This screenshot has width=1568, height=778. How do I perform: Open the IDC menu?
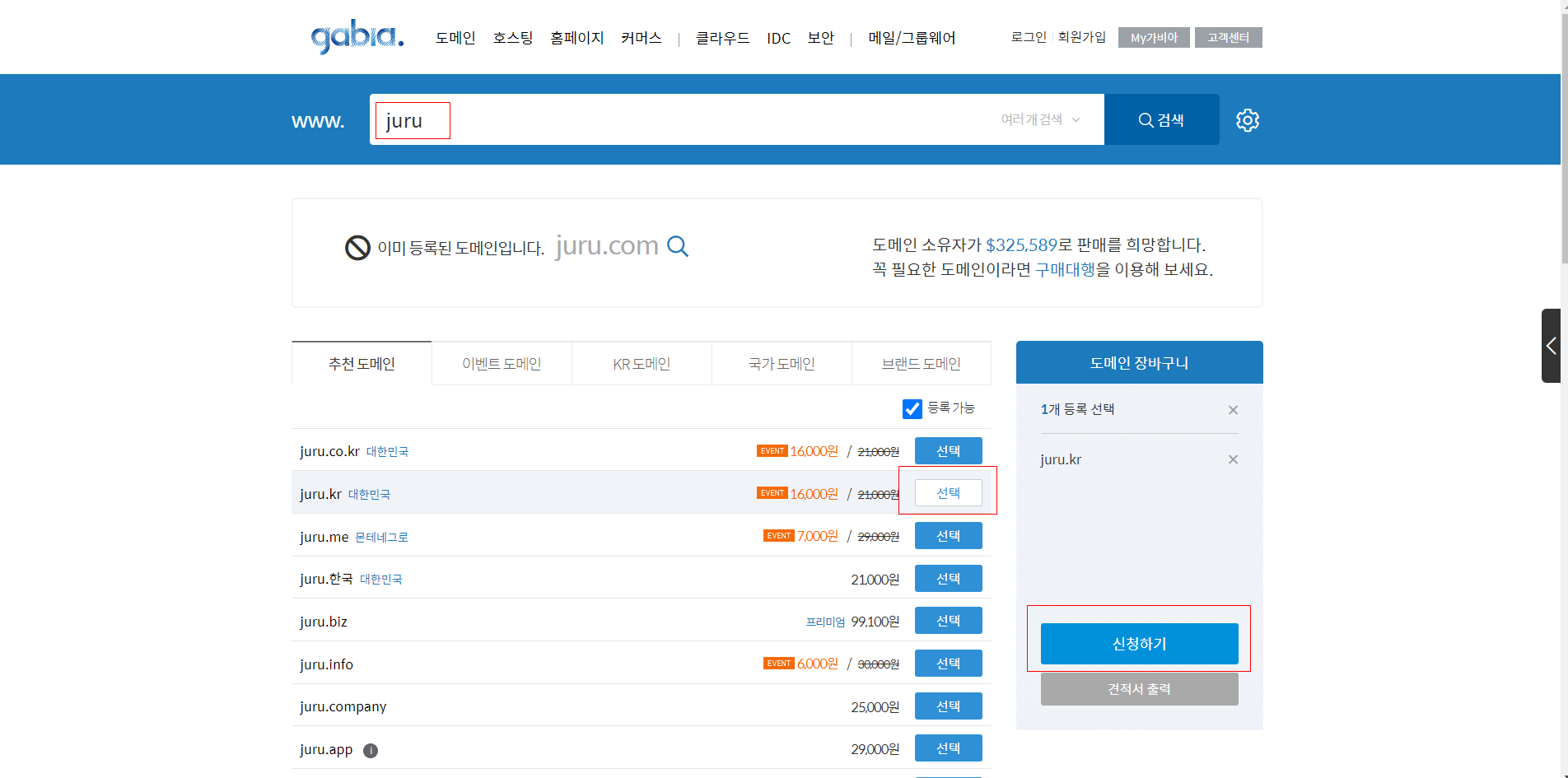778,39
